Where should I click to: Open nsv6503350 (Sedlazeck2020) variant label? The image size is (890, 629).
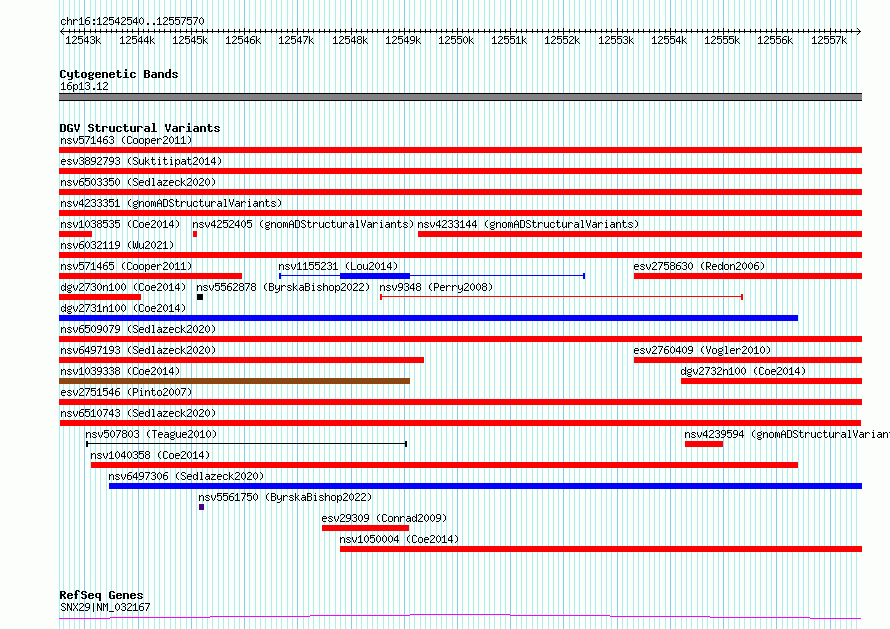tap(138, 182)
